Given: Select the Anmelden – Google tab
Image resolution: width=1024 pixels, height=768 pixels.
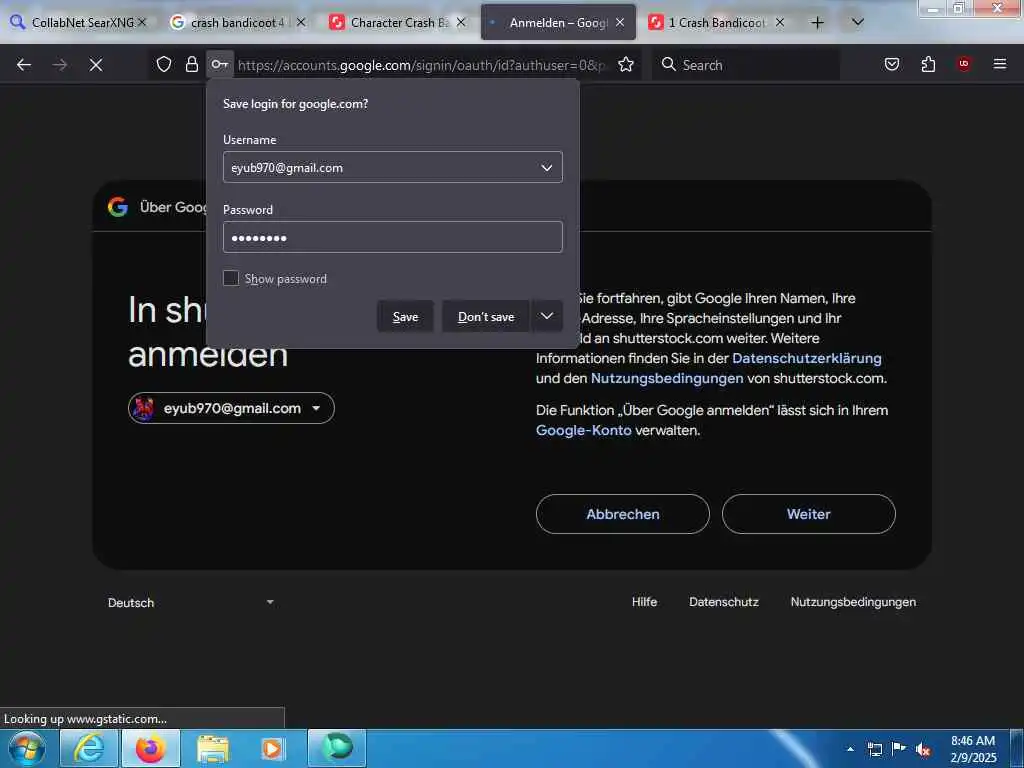Looking at the screenshot, I should click(x=557, y=22).
